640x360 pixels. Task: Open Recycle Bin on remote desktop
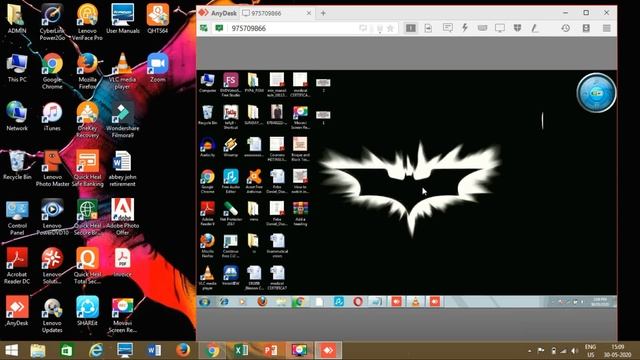207,115
